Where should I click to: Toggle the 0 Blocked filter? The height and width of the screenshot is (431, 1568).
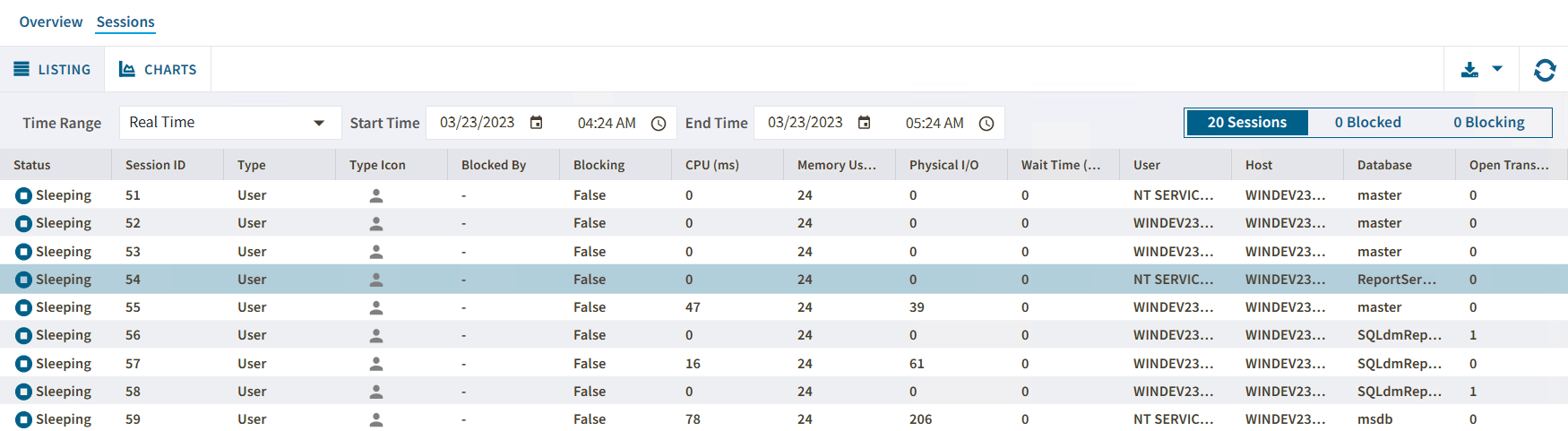pos(1367,123)
